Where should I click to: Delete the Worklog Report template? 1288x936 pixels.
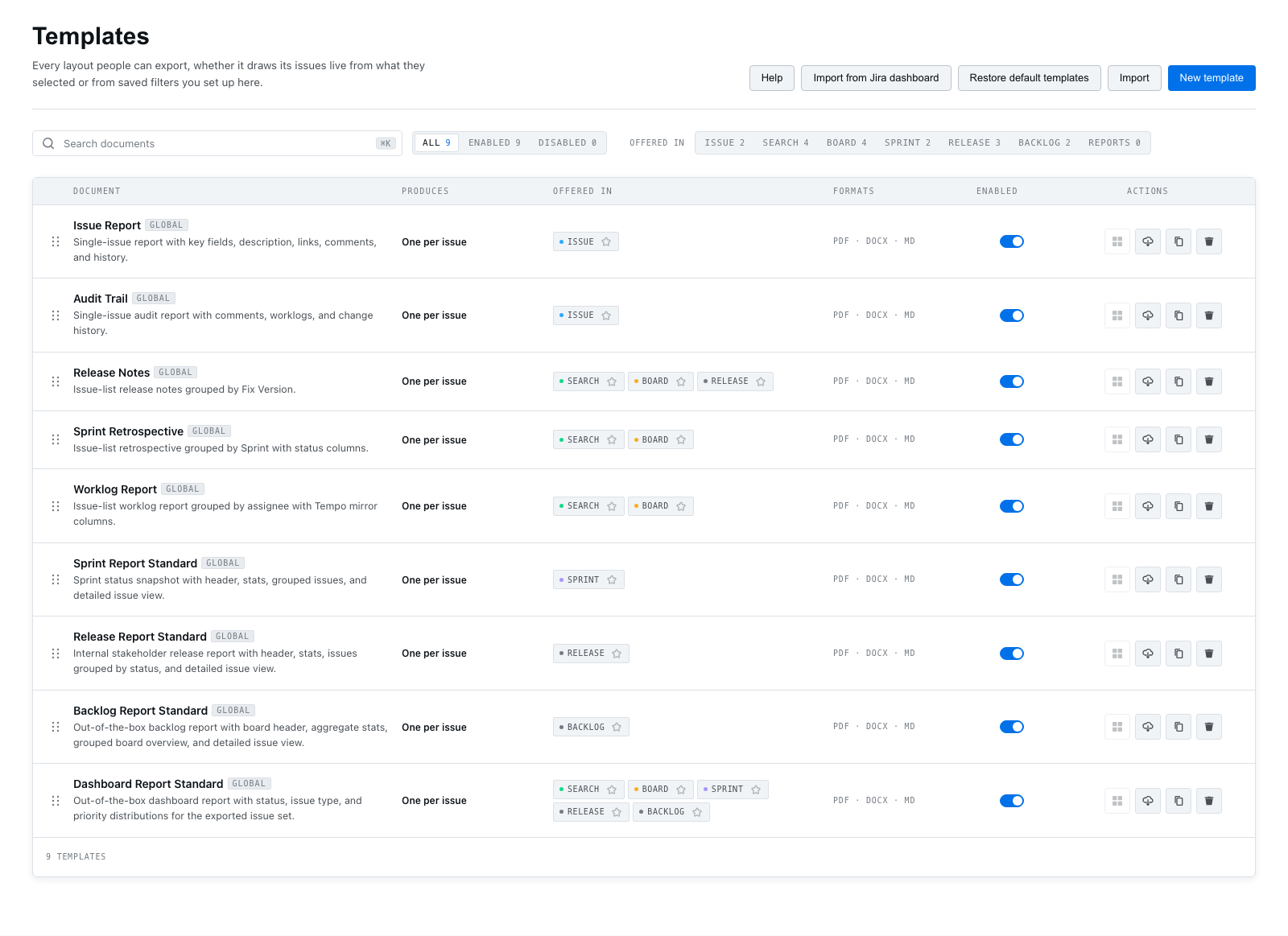coord(1208,506)
